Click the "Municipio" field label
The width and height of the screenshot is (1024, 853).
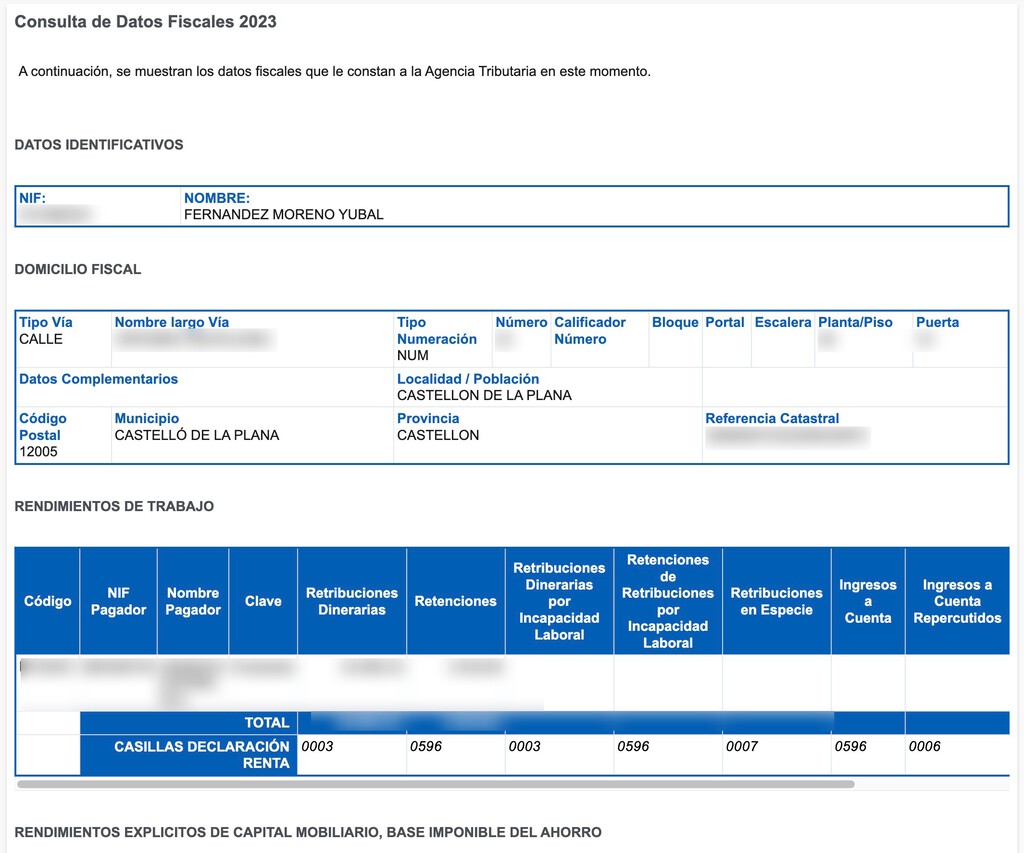pos(147,419)
